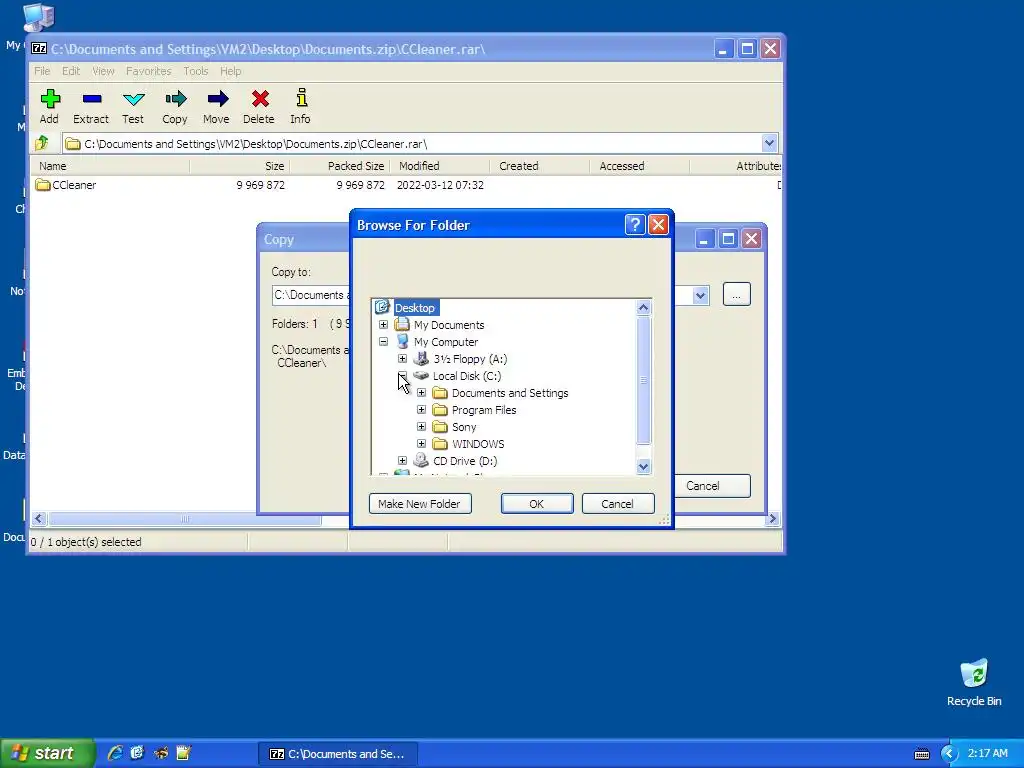Click Cancel in Browse For Folder dialog

tap(618, 504)
